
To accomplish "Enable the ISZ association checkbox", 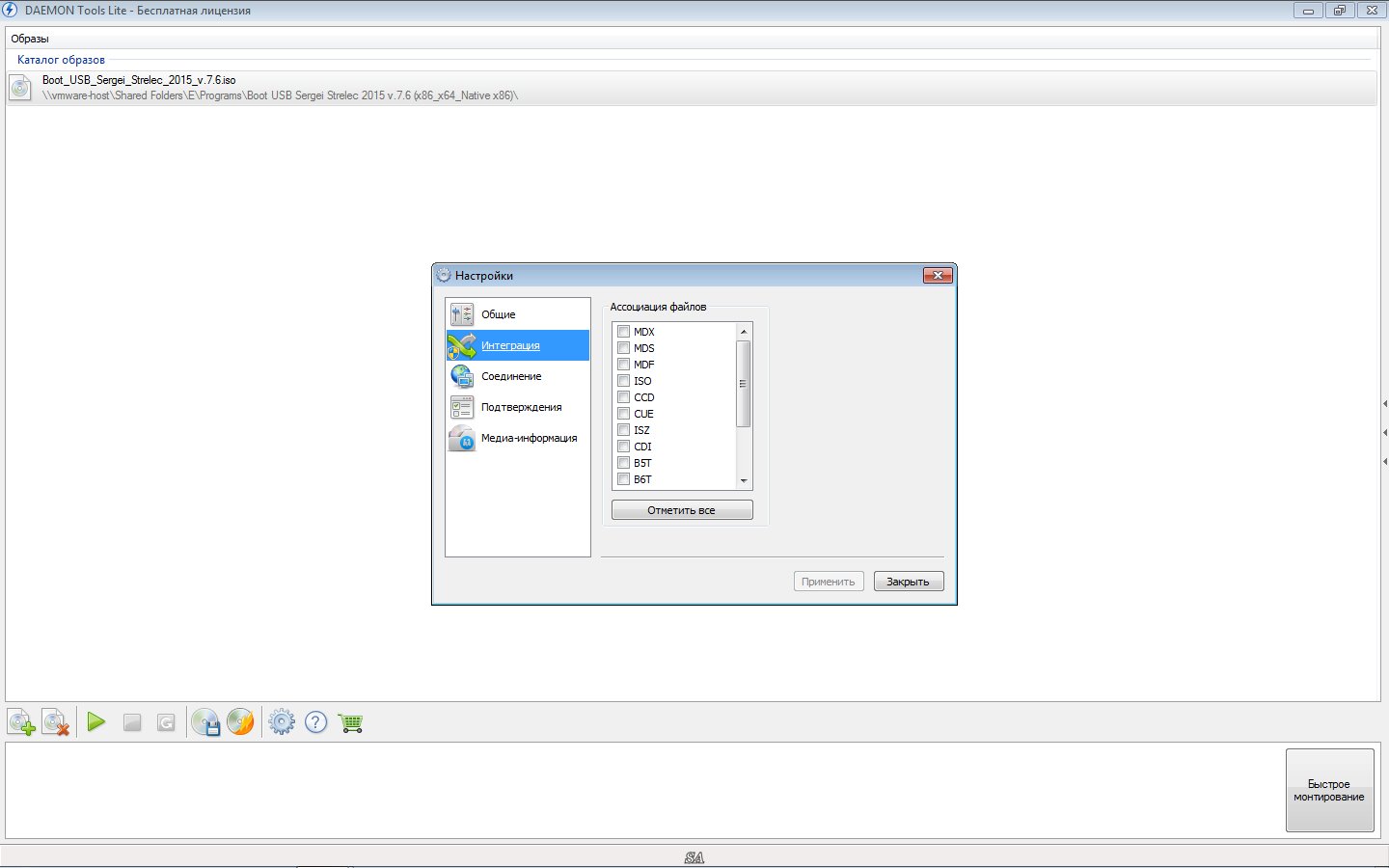I will 623,430.
